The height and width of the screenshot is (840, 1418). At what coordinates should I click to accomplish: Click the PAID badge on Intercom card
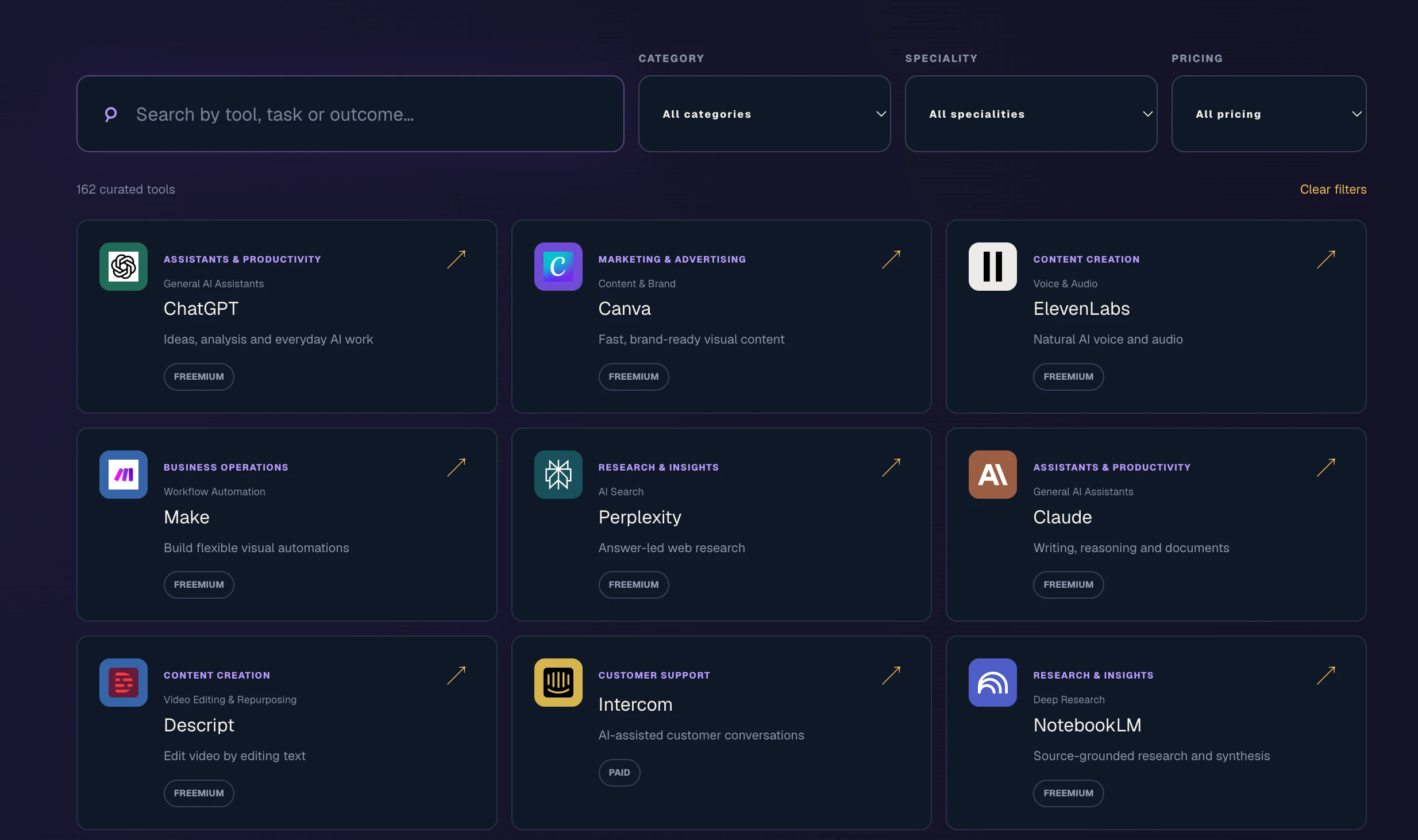[x=619, y=773]
